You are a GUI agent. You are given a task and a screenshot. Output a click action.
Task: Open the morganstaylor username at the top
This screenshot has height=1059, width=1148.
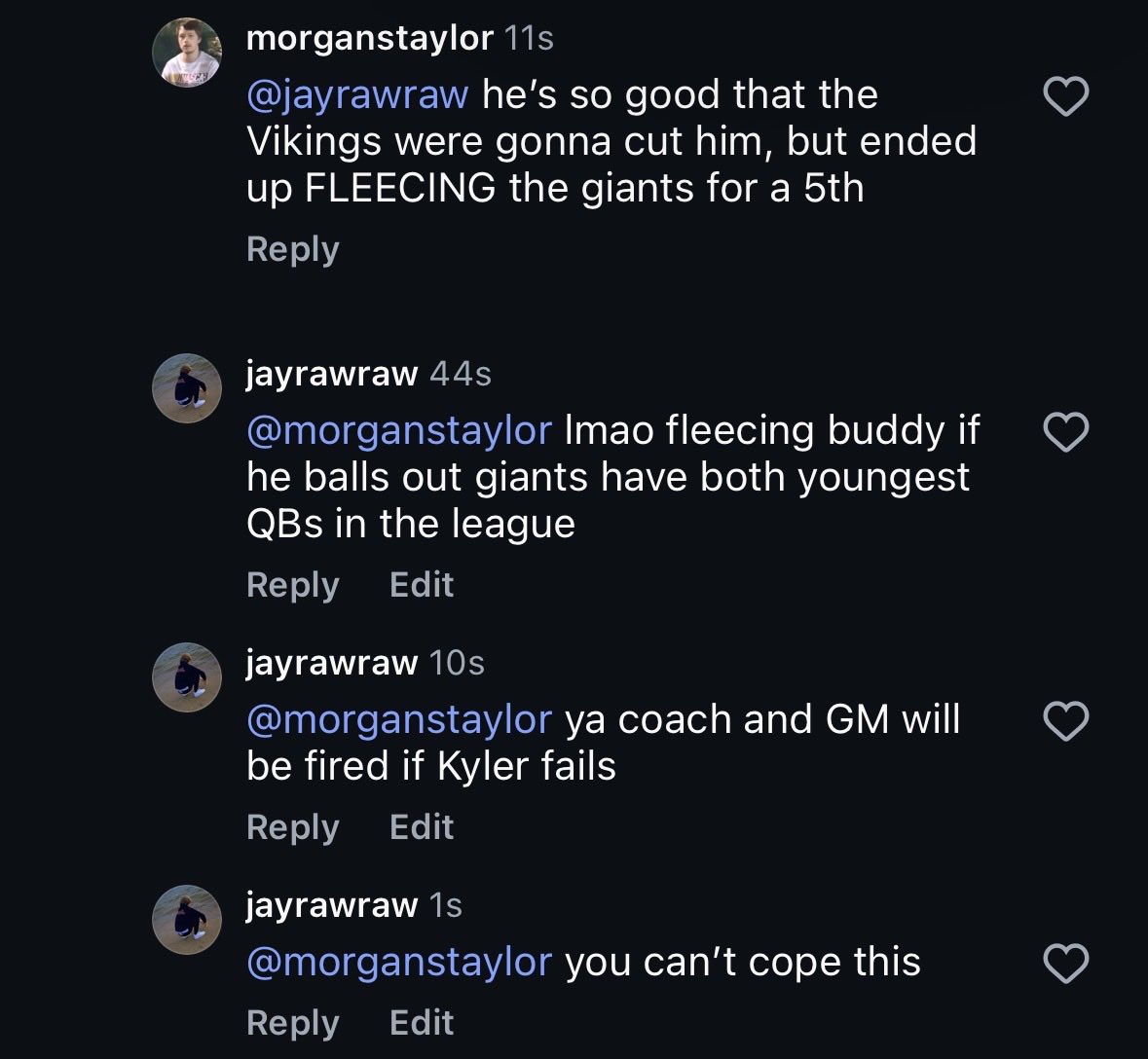click(370, 39)
